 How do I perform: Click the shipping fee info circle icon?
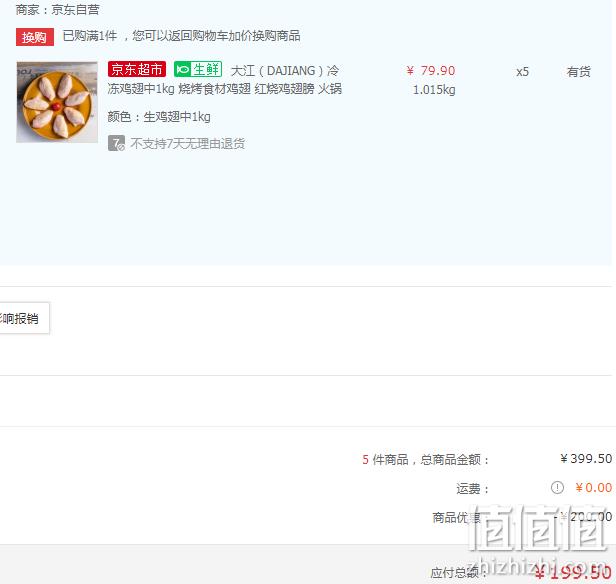pyautogui.click(x=557, y=488)
